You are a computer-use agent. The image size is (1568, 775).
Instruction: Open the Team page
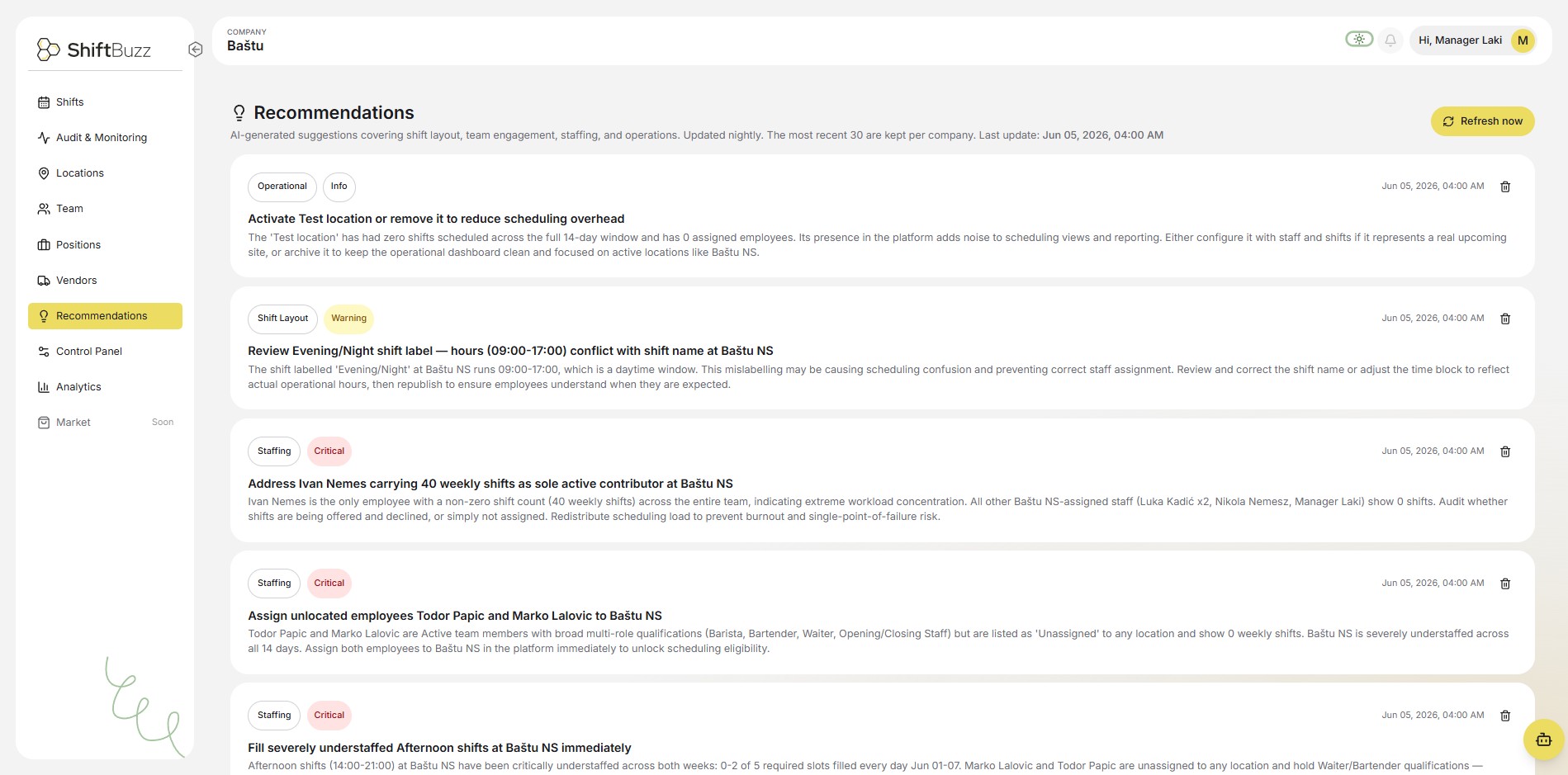pos(105,209)
